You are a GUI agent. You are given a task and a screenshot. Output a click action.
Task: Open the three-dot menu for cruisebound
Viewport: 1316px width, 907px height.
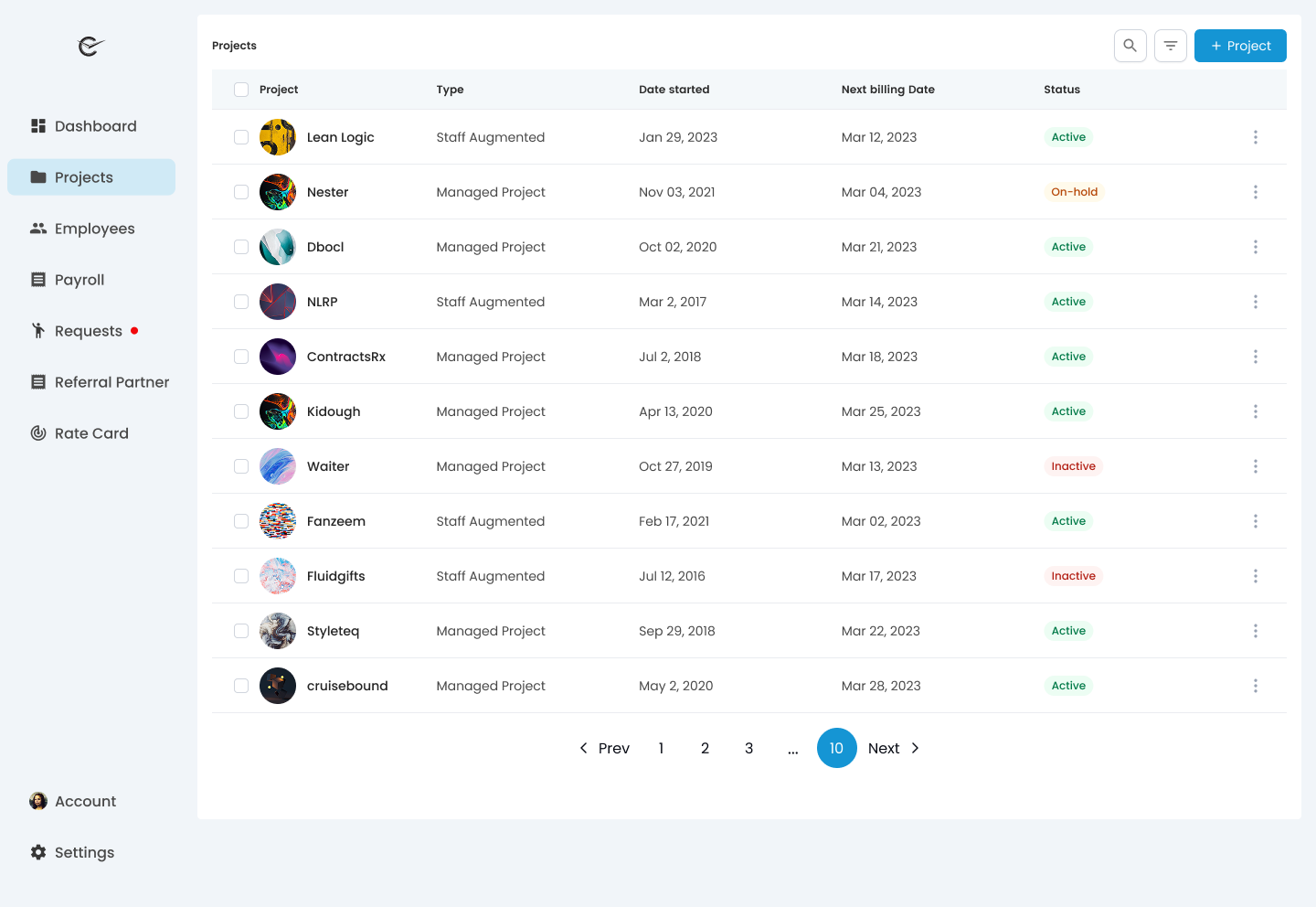pos(1256,686)
